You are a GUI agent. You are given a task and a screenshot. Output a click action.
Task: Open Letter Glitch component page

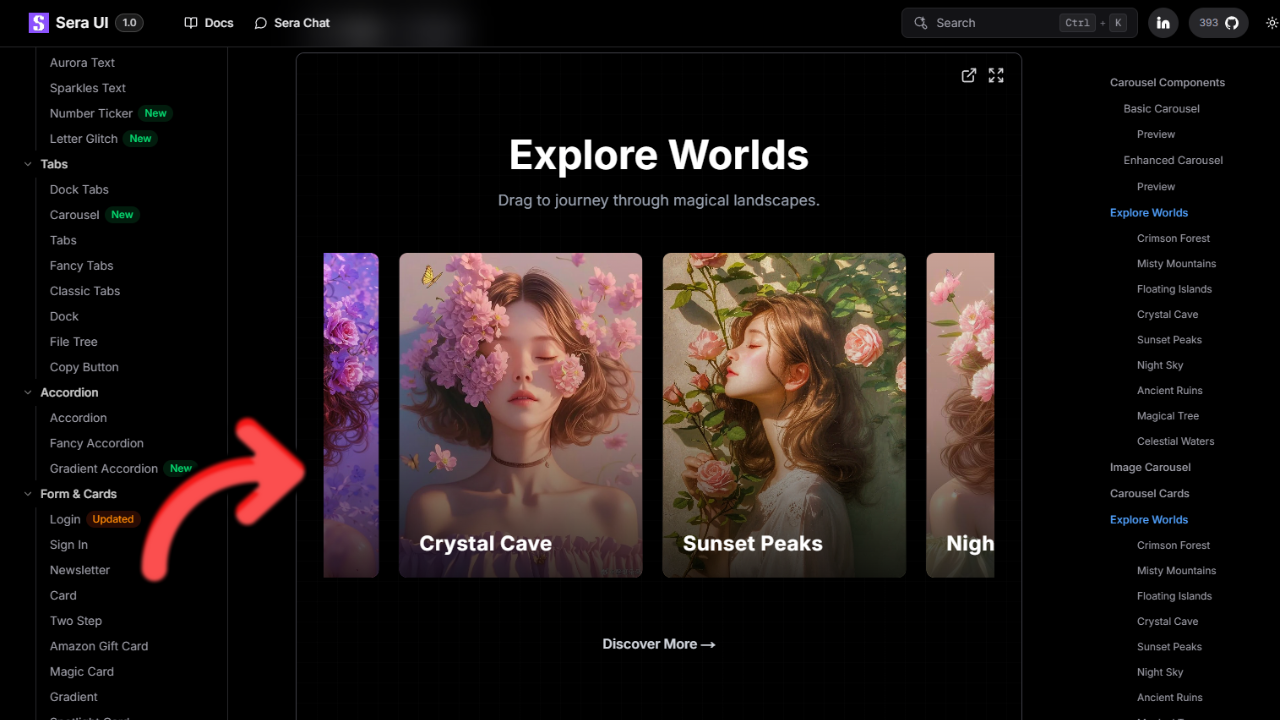pyautogui.click(x=84, y=139)
